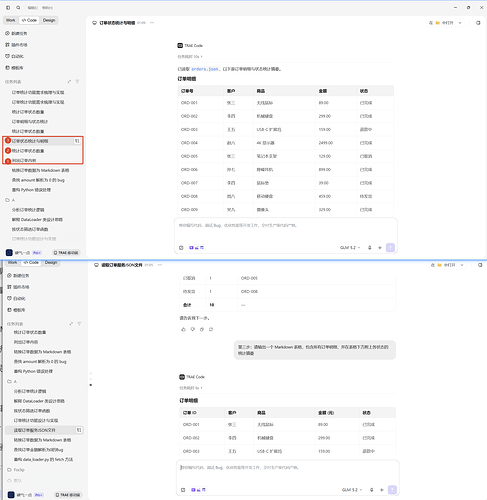Open plugin market entry in lower sidebar

(18, 287)
